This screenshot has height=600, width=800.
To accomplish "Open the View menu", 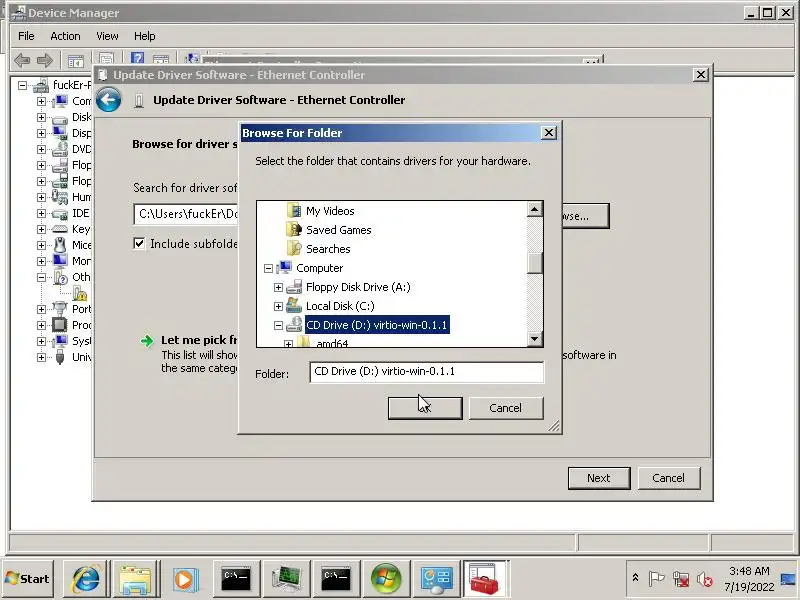I will (107, 36).
